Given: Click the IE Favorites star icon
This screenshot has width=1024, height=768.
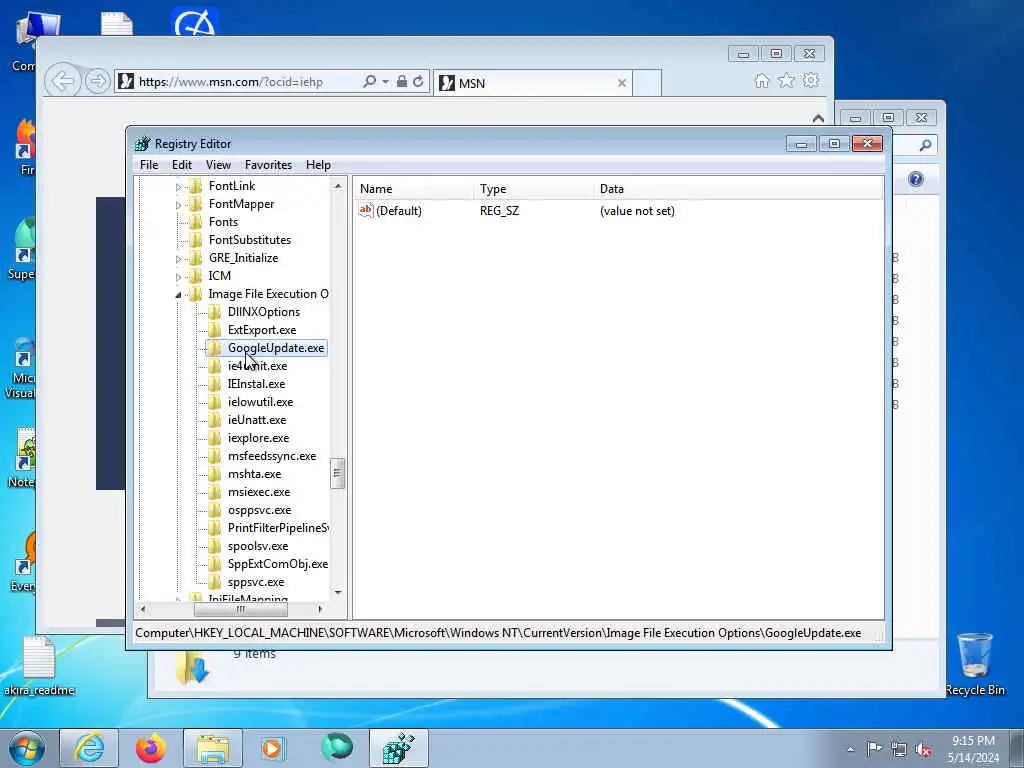Looking at the screenshot, I should (786, 80).
